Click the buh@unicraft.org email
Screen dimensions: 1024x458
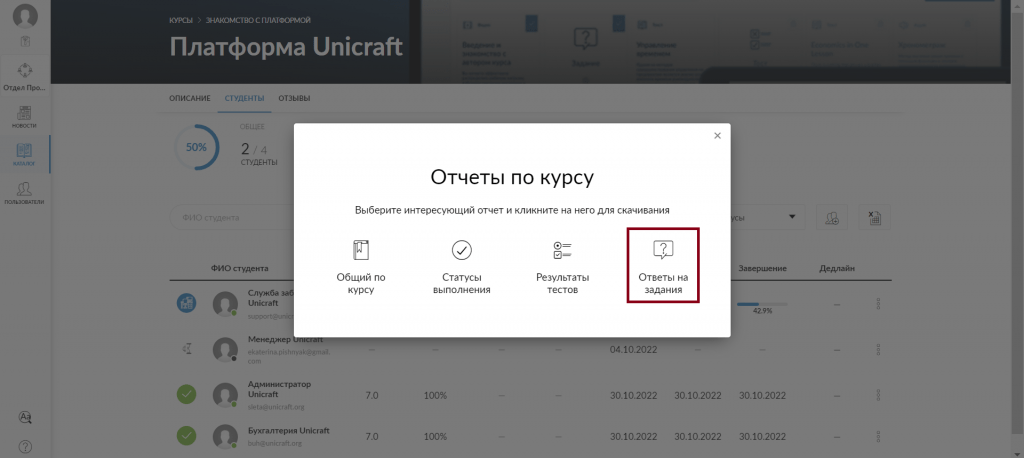point(274,443)
